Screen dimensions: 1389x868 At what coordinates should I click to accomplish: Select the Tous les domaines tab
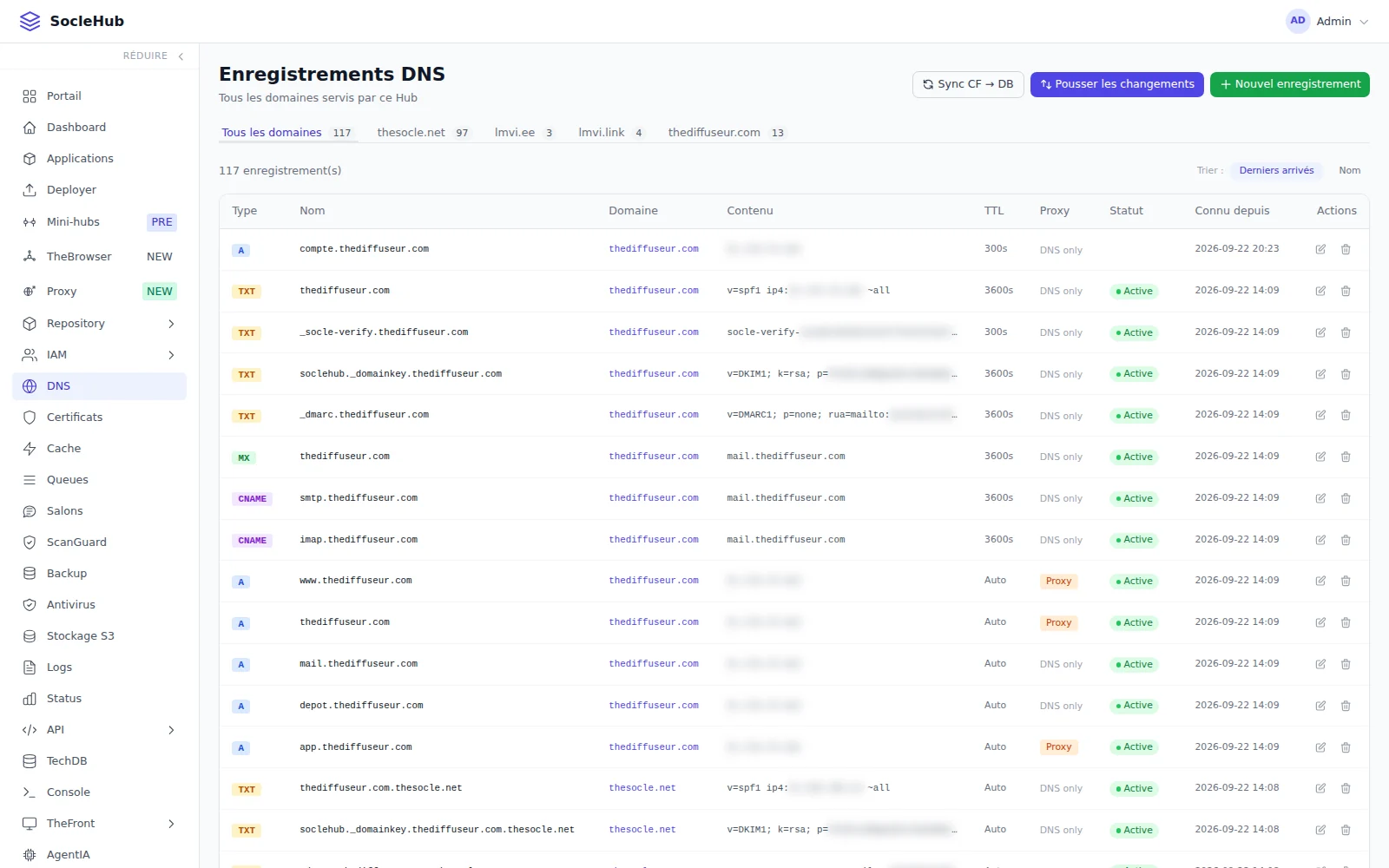[x=286, y=133]
